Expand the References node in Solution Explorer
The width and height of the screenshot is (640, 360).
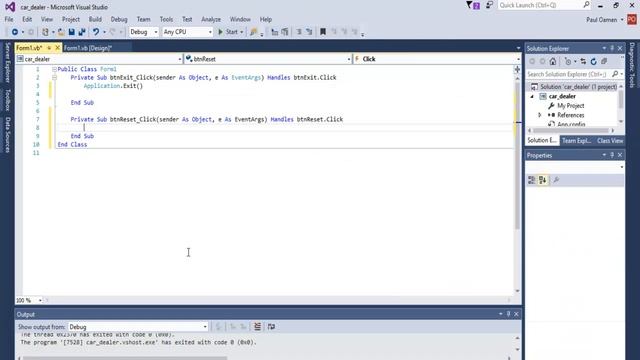click(540, 116)
